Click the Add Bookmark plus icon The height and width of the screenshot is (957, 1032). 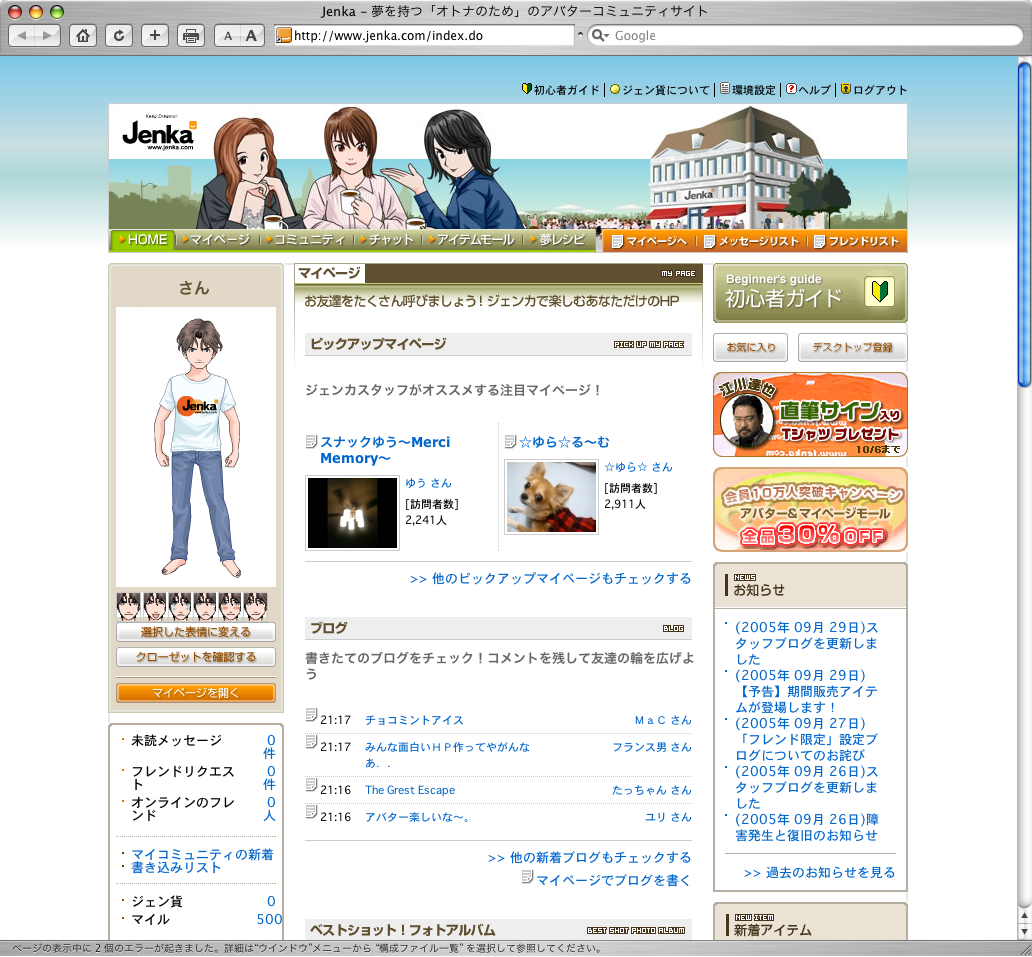pyautogui.click(x=155, y=36)
